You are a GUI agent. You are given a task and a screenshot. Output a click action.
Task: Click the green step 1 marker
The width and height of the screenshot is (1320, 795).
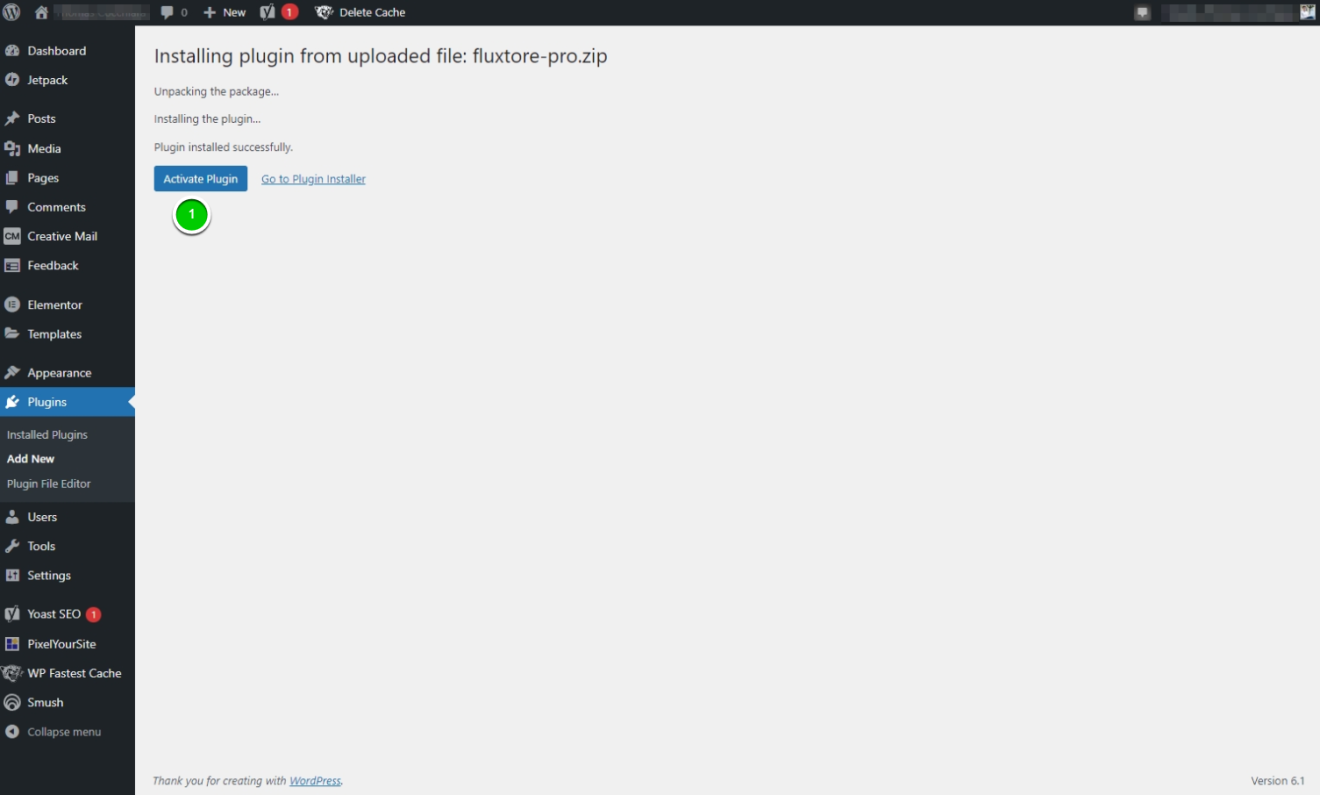tap(191, 214)
